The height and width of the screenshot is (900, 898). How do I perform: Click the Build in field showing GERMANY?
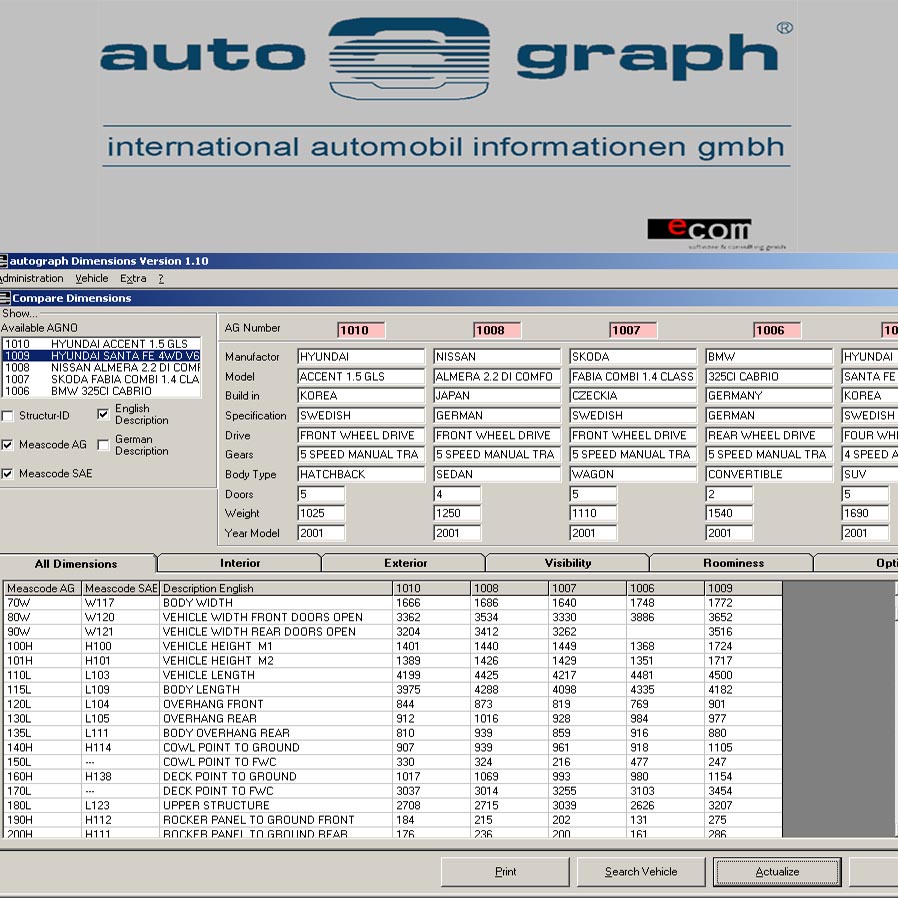769,395
